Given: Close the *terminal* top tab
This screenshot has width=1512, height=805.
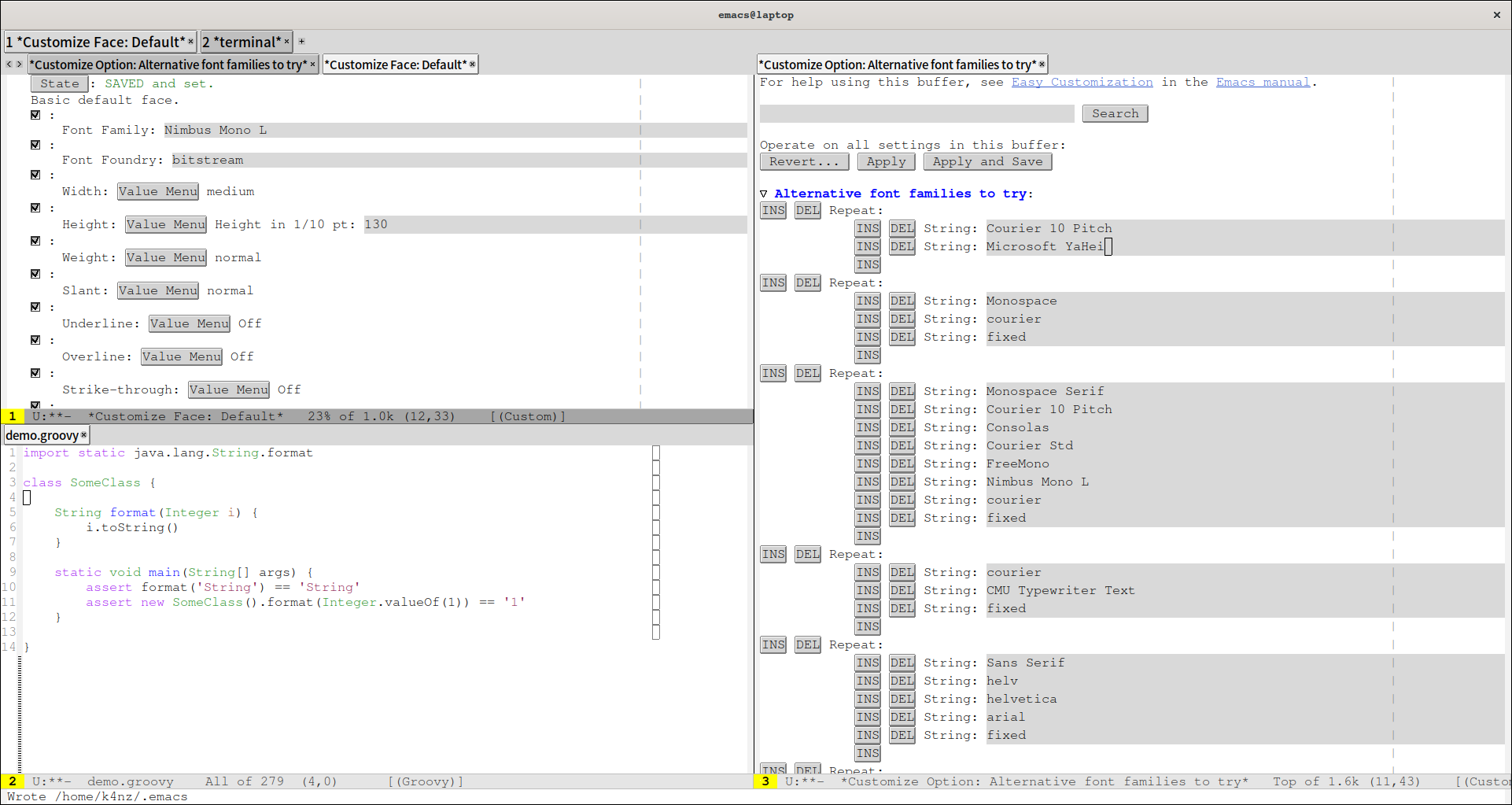Looking at the screenshot, I should pos(286,42).
